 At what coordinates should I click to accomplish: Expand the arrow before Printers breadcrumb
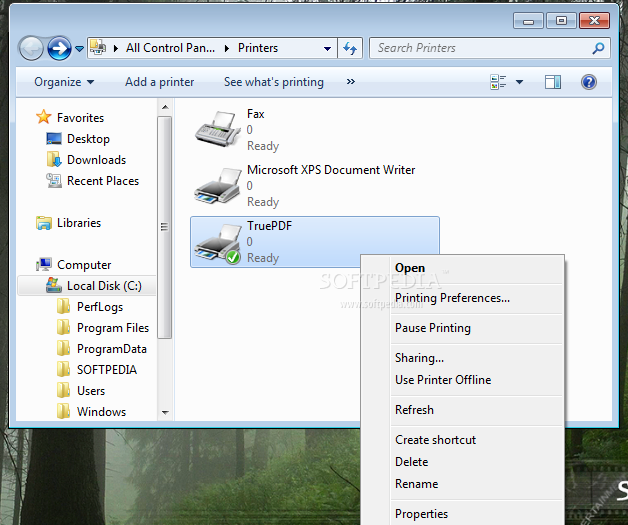[227, 48]
